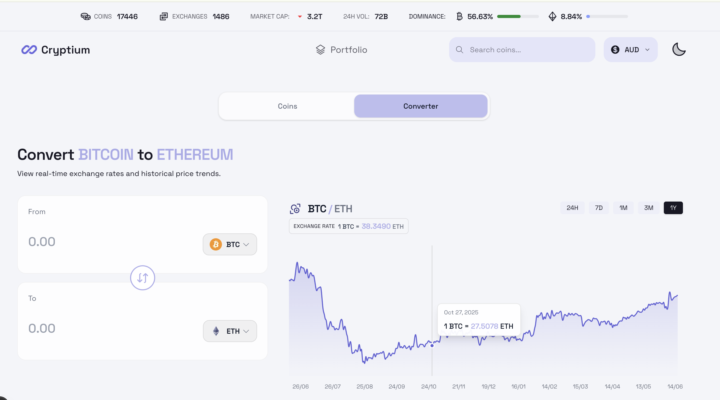Expand the BTC coin selector
The width and height of the screenshot is (720, 400).
point(230,244)
